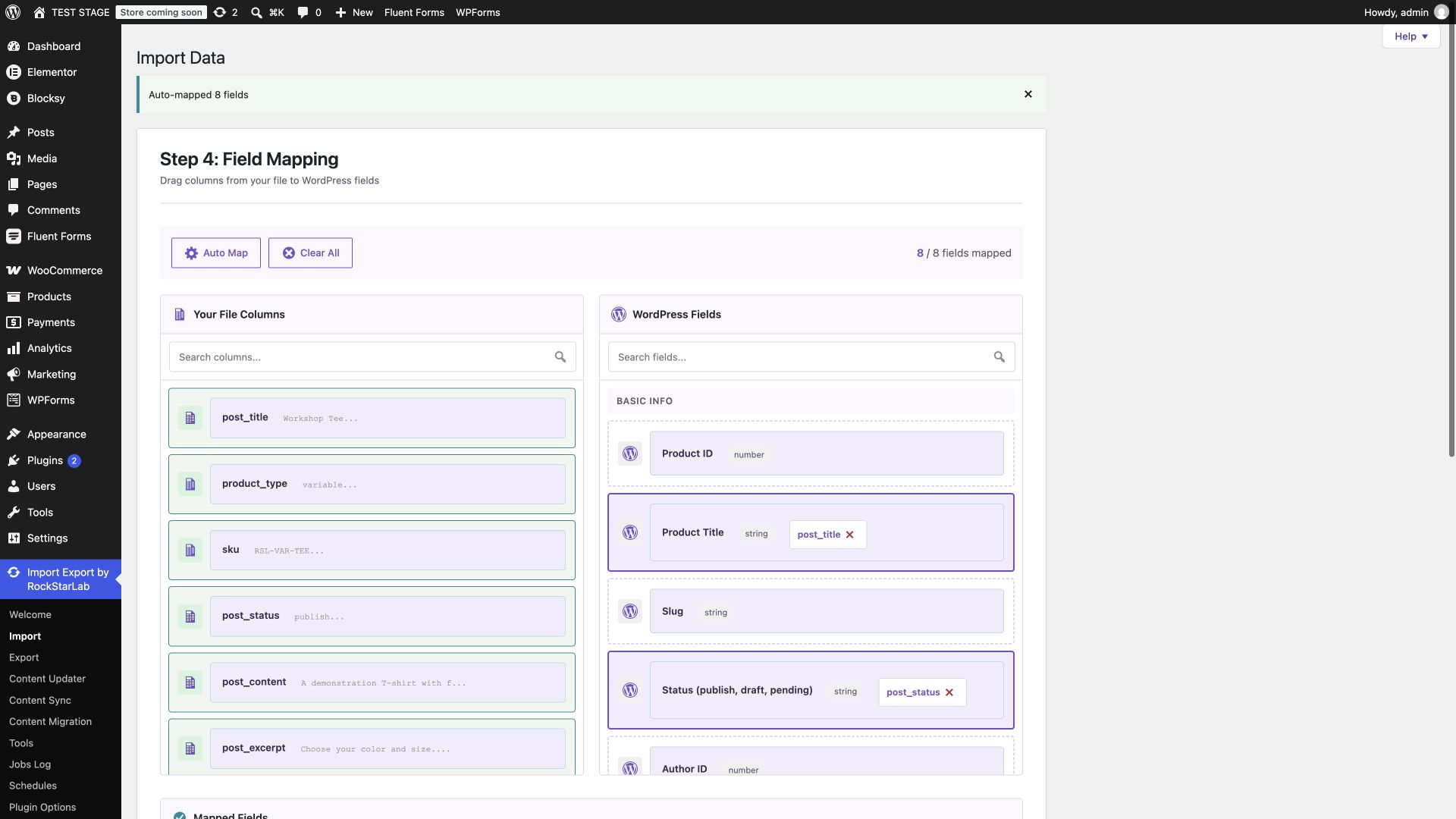Image resolution: width=1456 pixels, height=819 pixels.
Task: Remove the post_status mapping with red X
Action: (x=949, y=692)
